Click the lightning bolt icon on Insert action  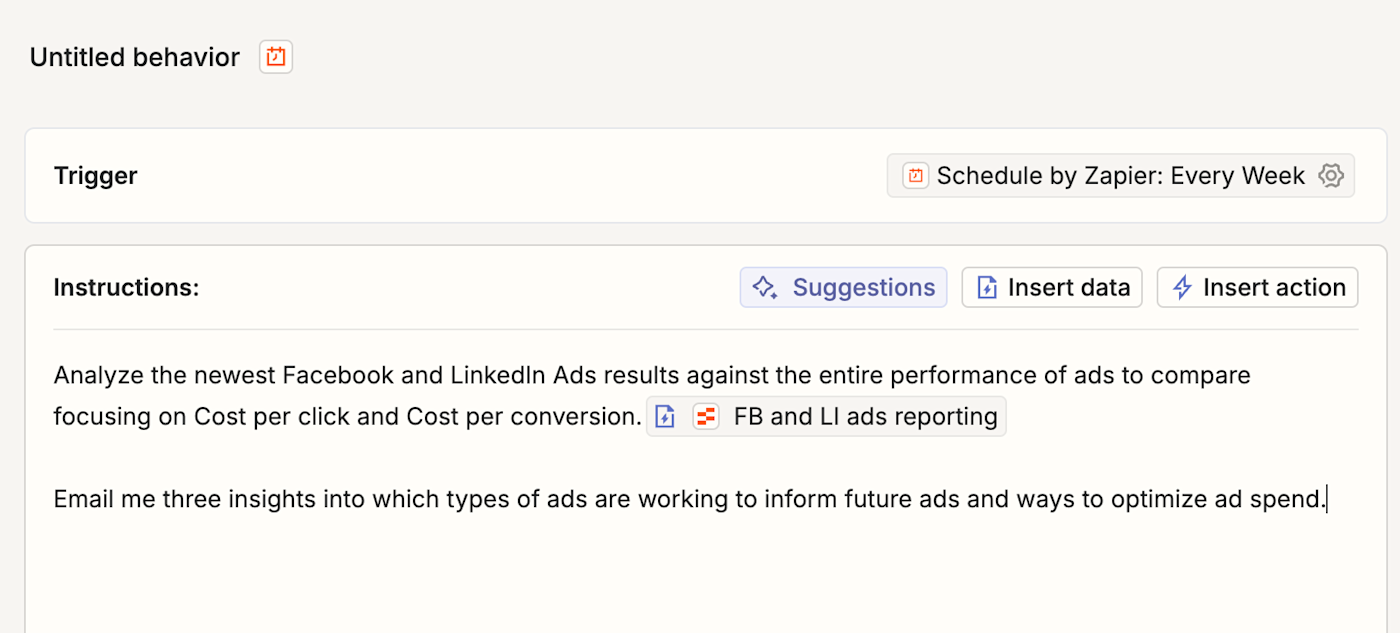(1182, 288)
